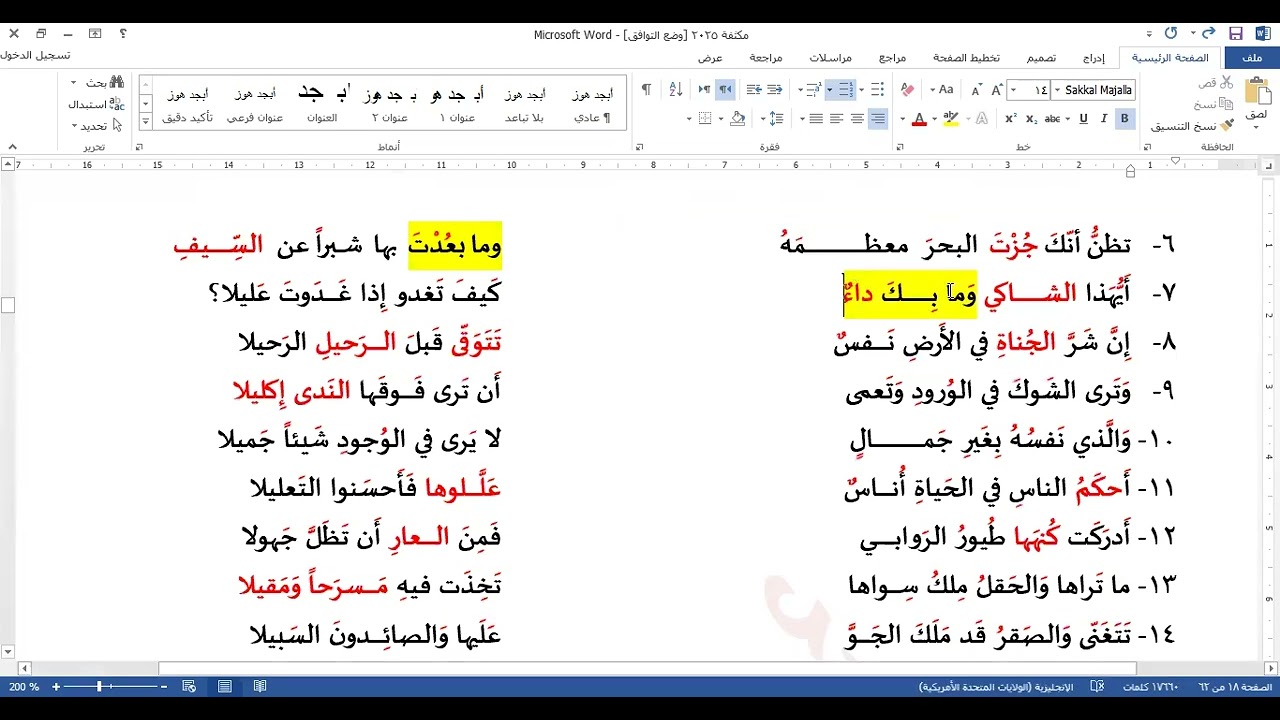Click the Decrease Indent icon

(775, 90)
